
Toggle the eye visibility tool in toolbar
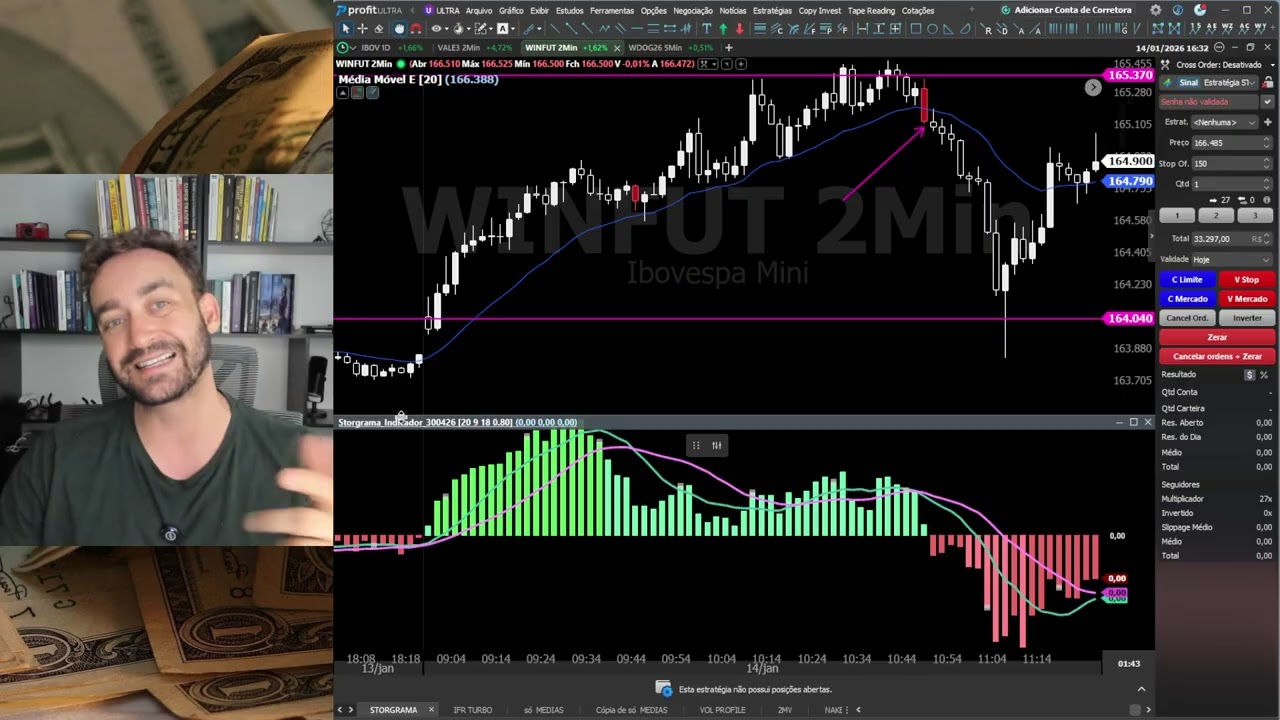(x=436, y=28)
